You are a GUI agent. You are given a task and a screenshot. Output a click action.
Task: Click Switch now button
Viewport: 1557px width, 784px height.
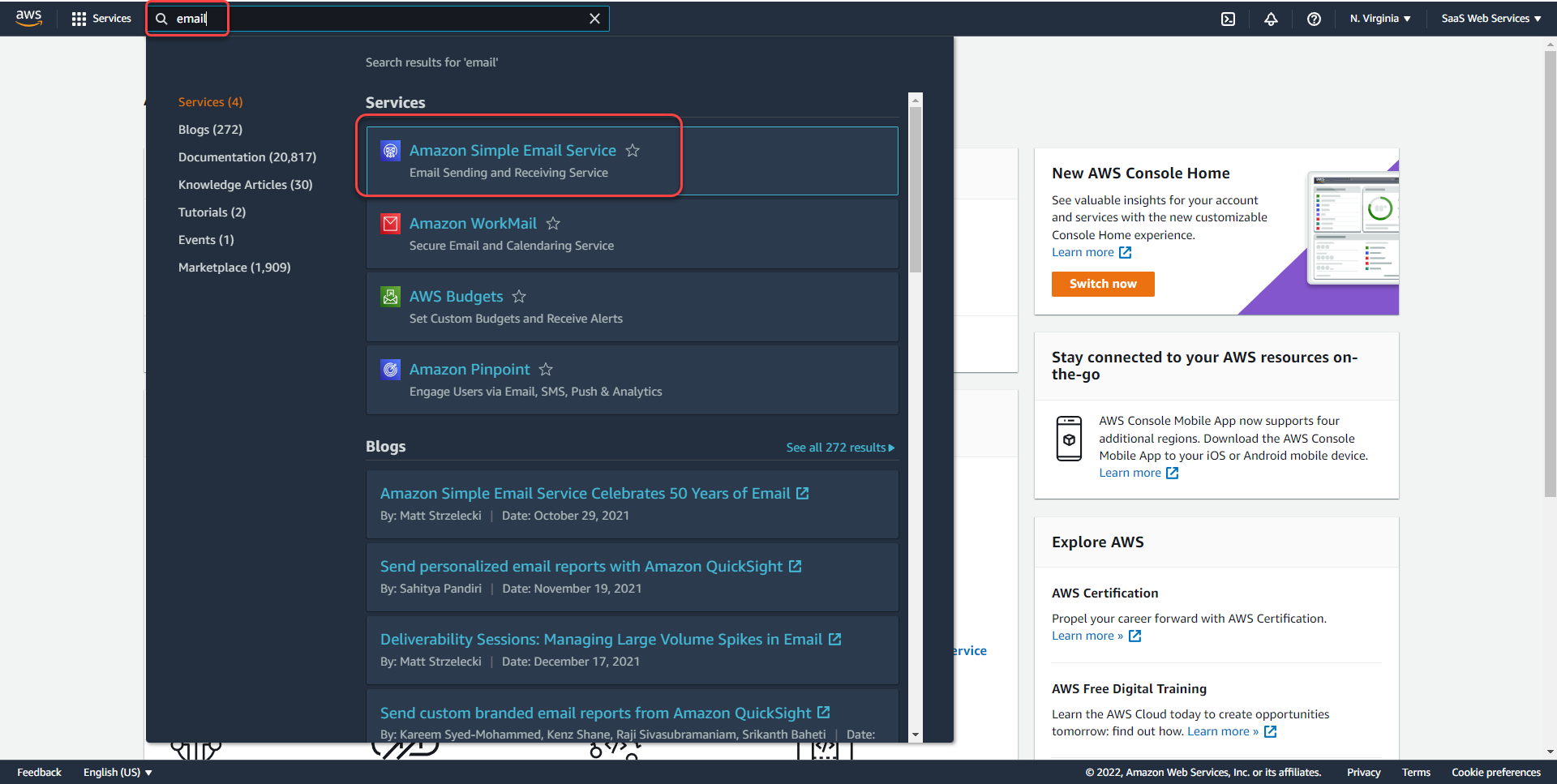click(x=1103, y=284)
